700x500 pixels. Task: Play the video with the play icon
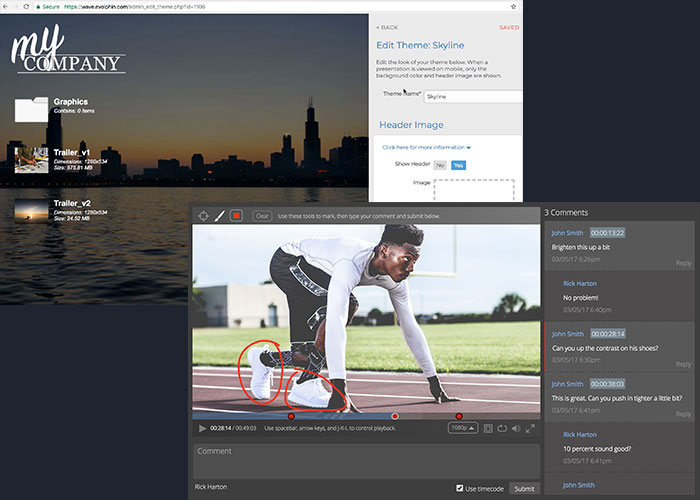[202, 429]
